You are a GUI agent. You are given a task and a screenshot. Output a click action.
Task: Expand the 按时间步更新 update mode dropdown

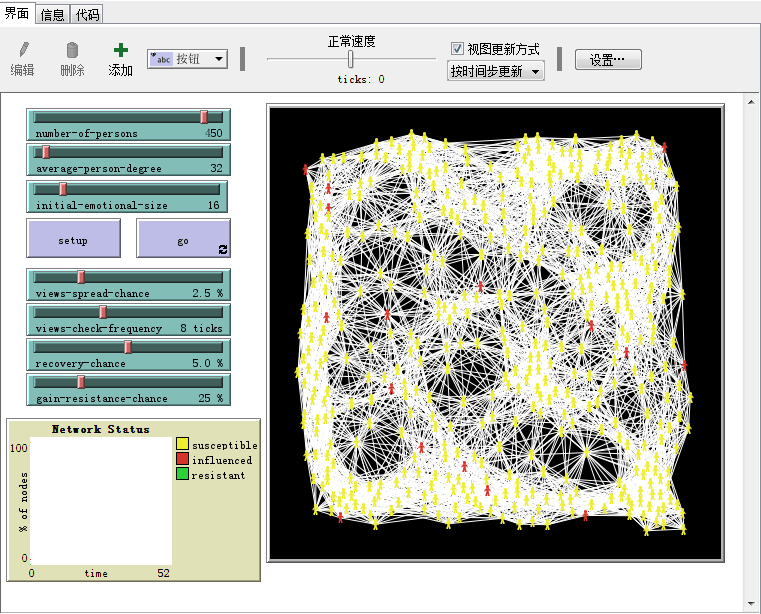[496, 71]
